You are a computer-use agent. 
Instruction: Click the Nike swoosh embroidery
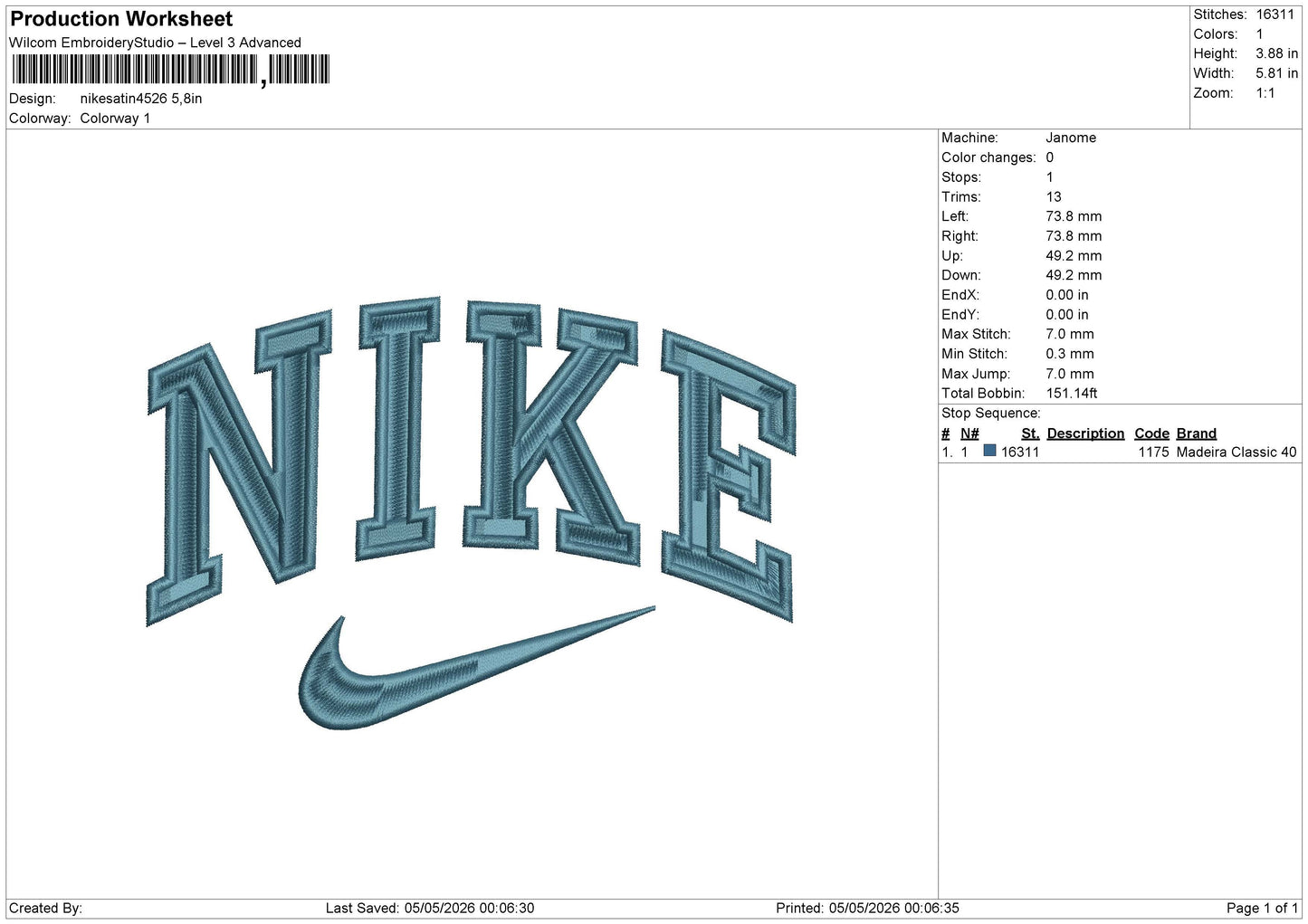point(476,668)
